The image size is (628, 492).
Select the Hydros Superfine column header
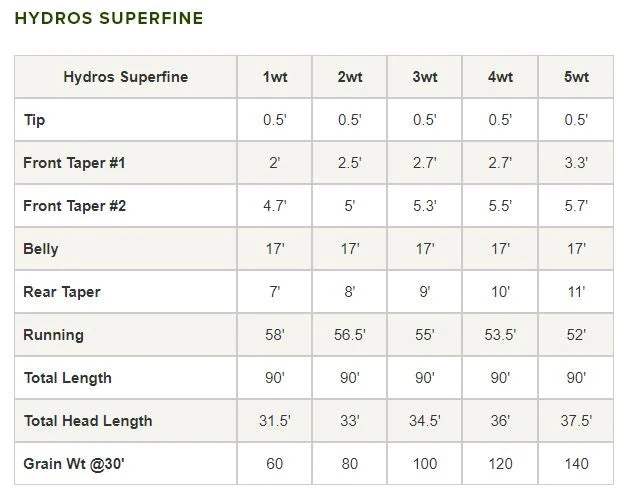(x=125, y=77)
